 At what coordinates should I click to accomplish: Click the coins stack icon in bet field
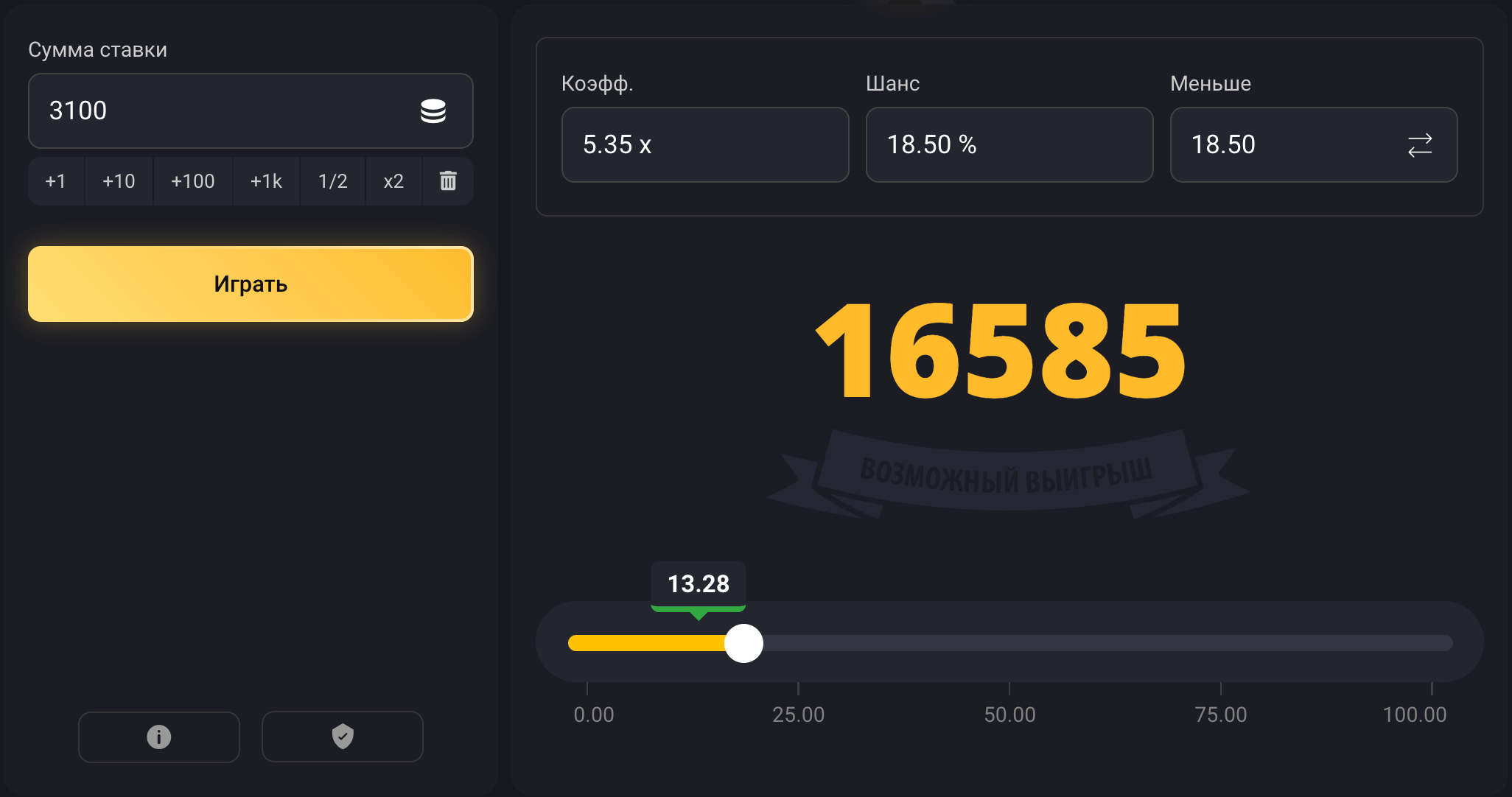point(433,111)
